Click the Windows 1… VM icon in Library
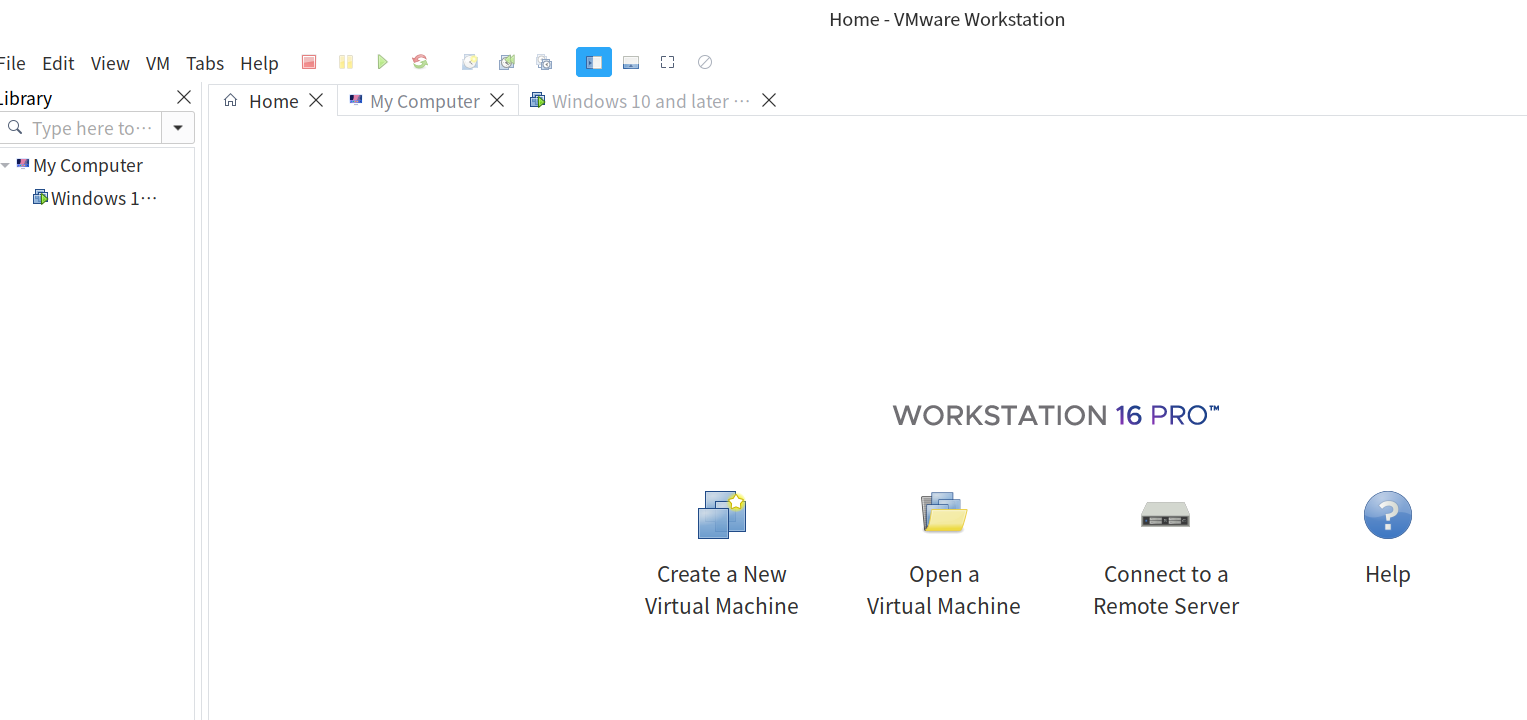 tap(40, 198)
